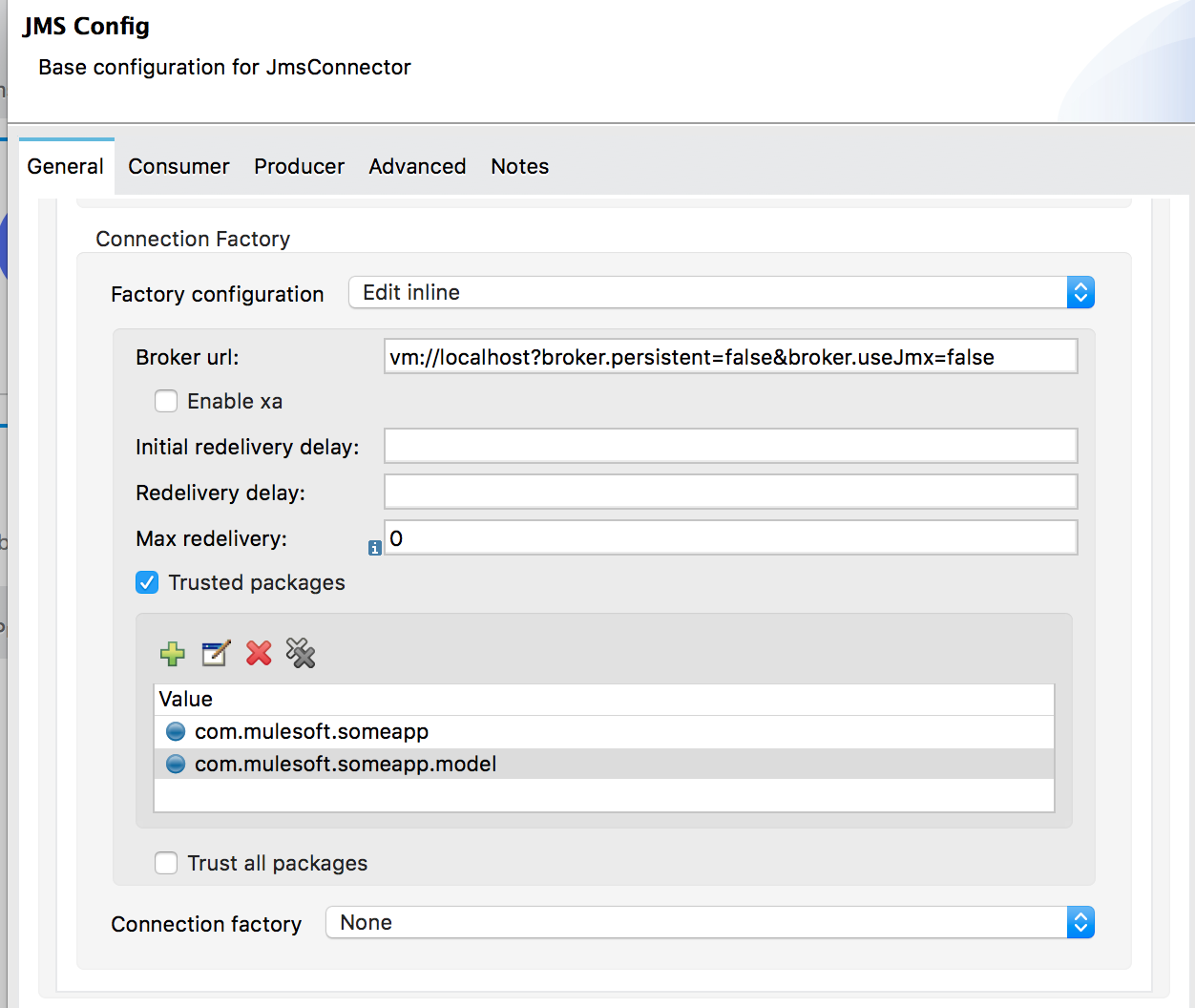Click the edit package entry icon

point(216,654)
